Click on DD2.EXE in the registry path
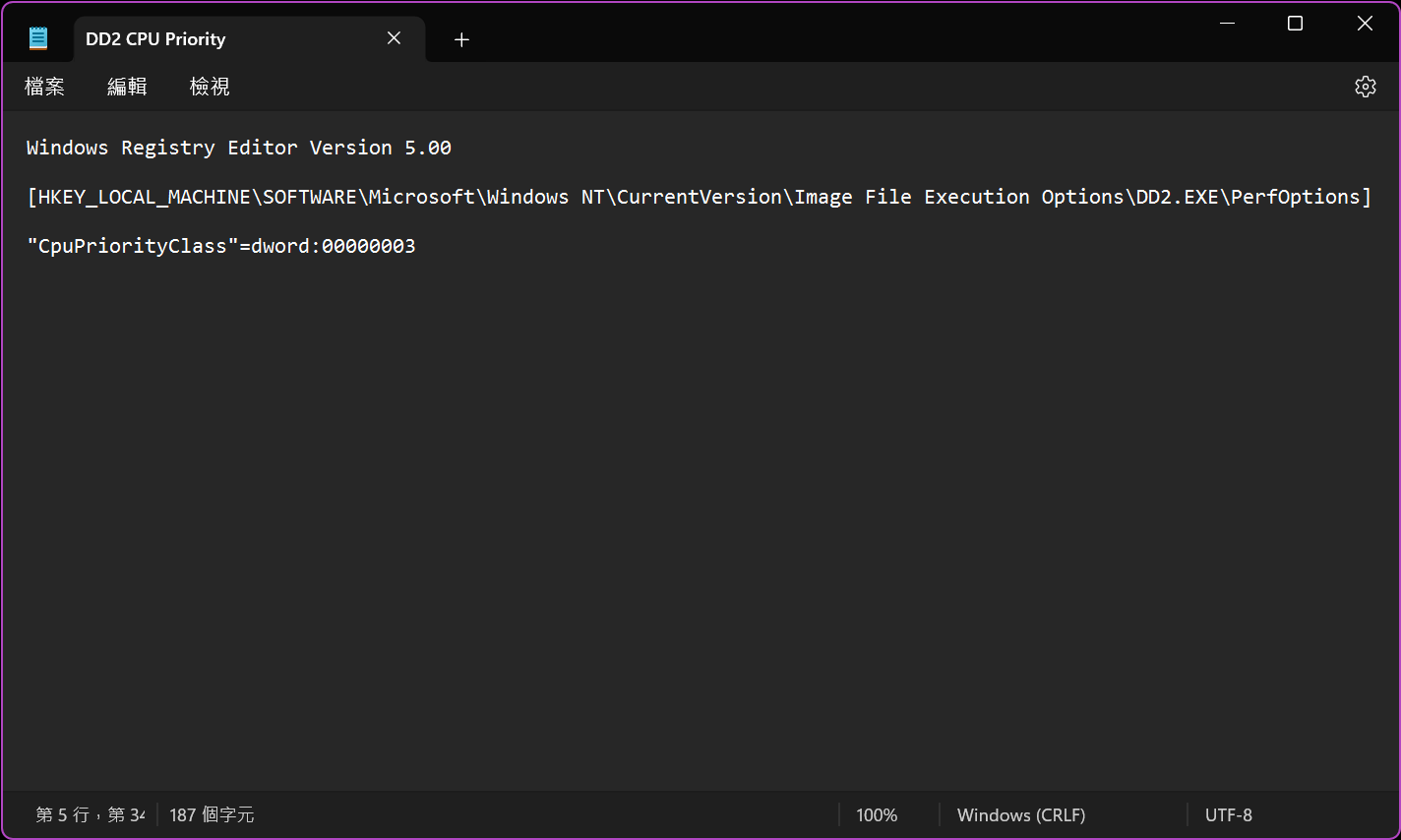 (x=1177, y=197)
